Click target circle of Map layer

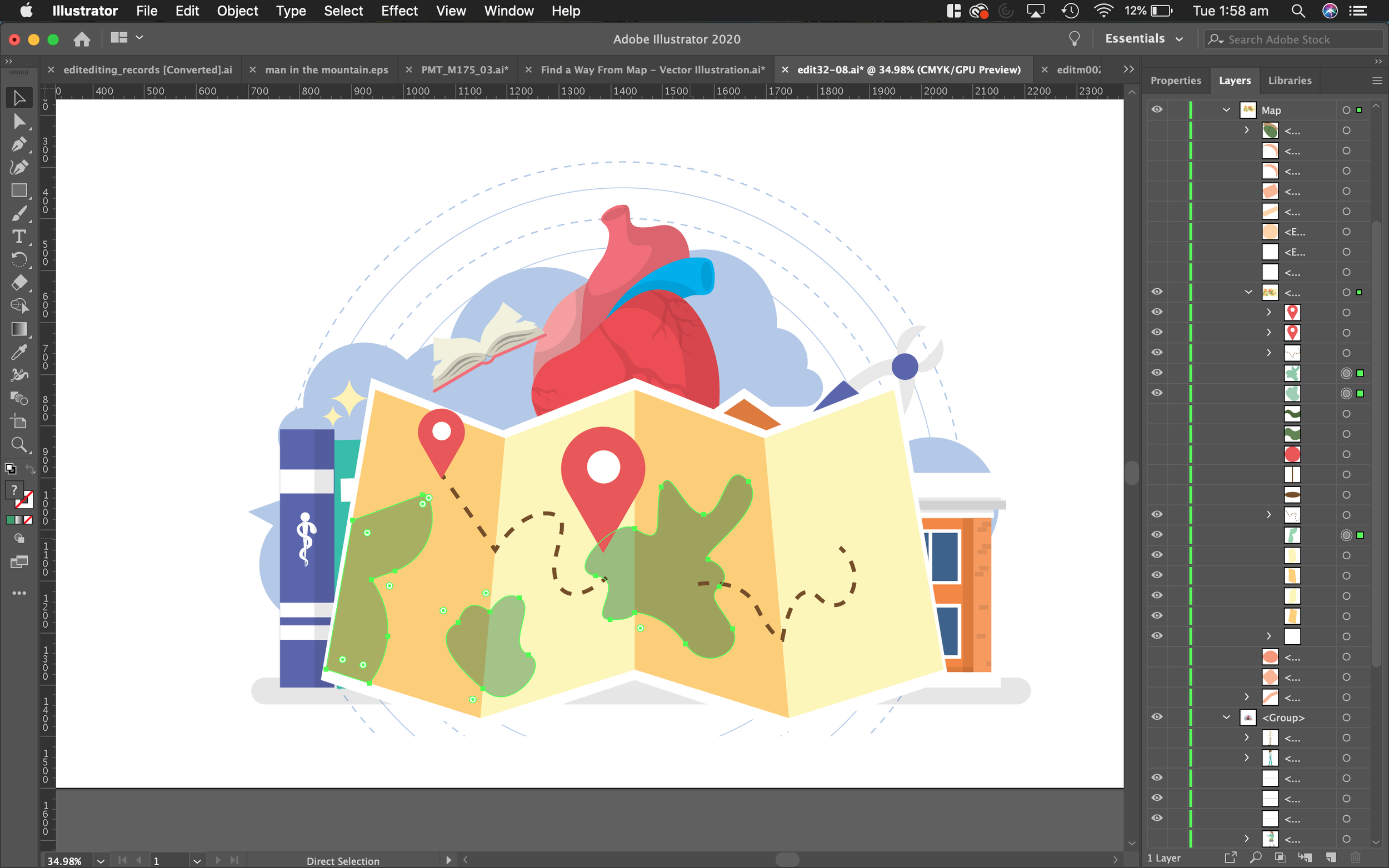pyautogui.click(x=1346, y=110)
